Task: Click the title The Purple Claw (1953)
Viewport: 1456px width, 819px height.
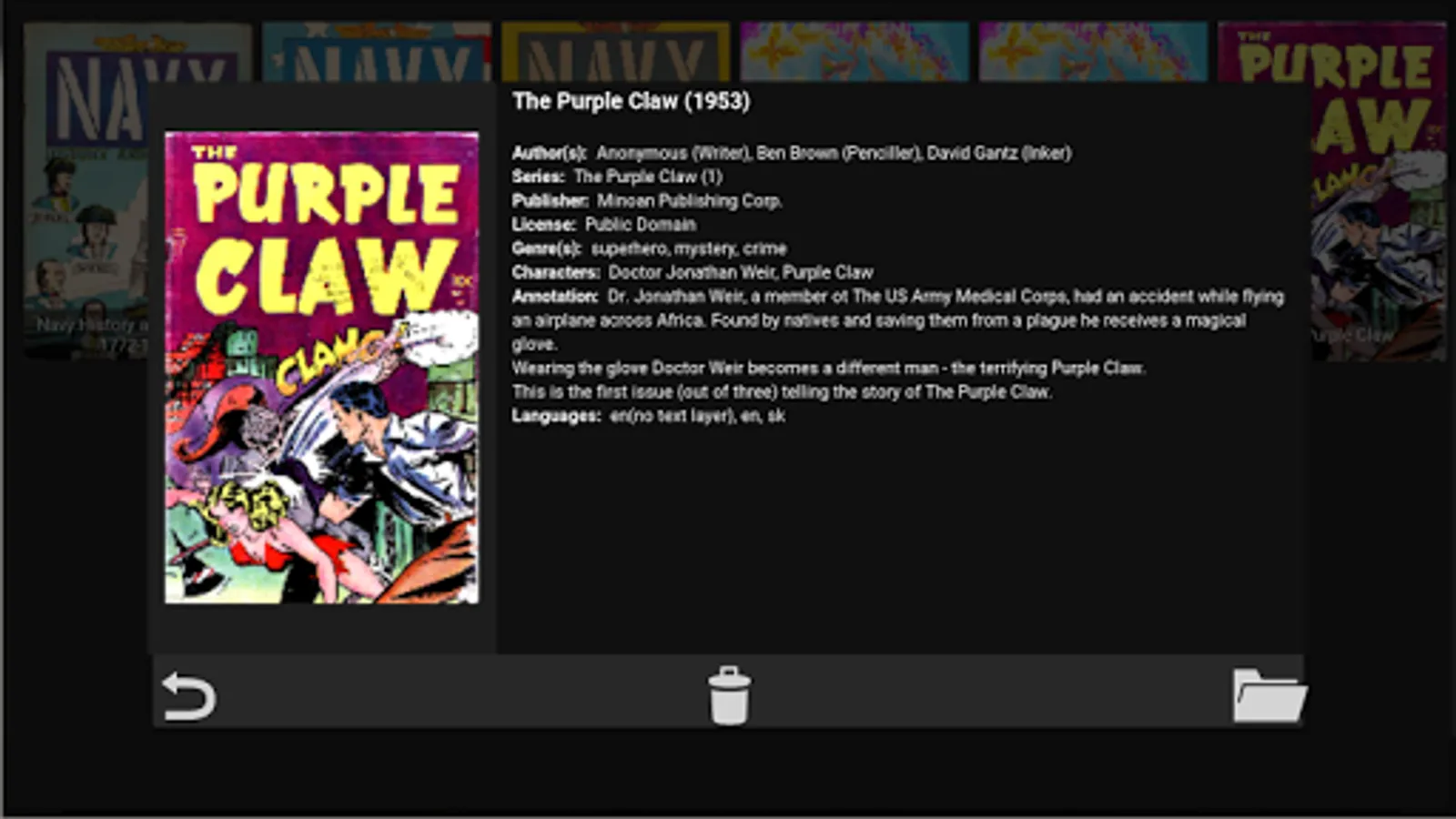Action: [631, 101]
